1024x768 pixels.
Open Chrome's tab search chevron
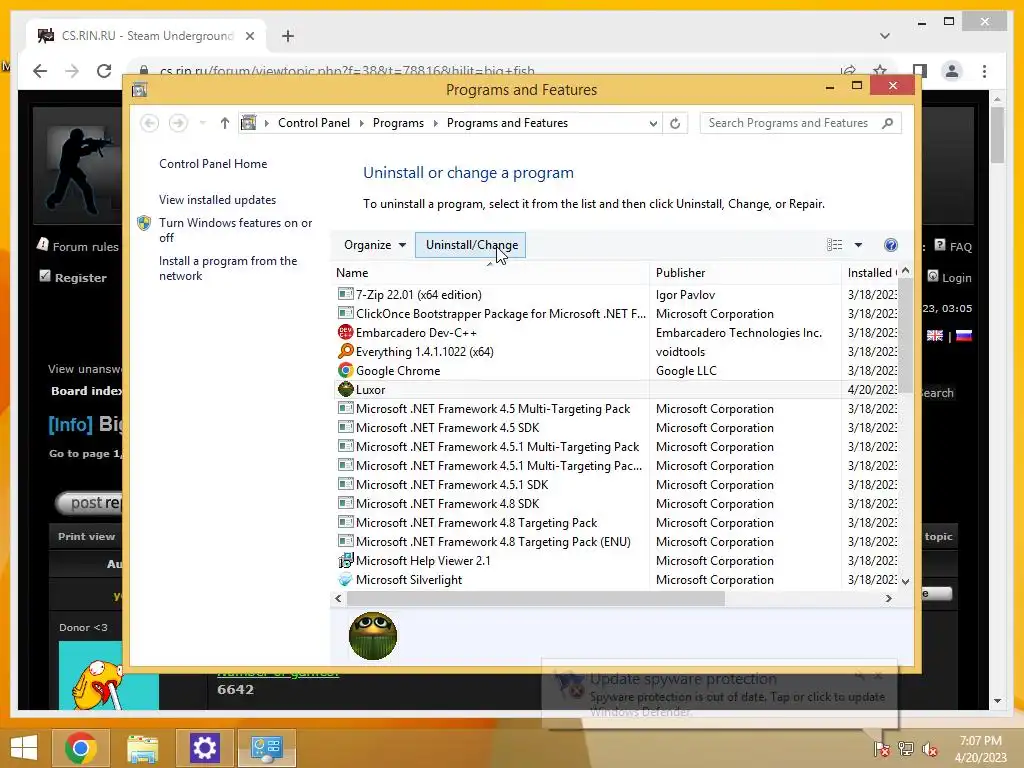pos(885,36)
